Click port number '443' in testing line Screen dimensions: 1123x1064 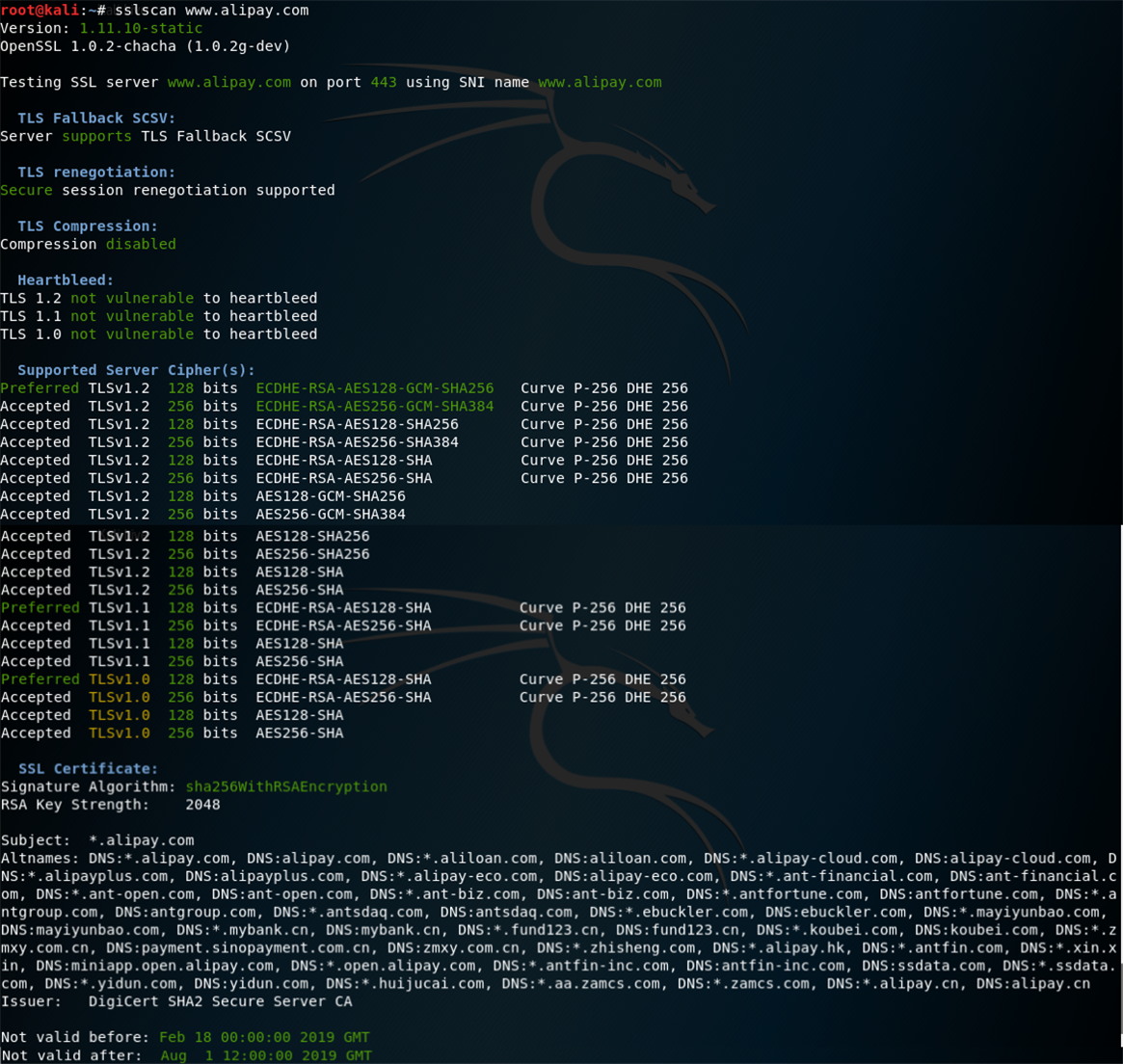383,82
